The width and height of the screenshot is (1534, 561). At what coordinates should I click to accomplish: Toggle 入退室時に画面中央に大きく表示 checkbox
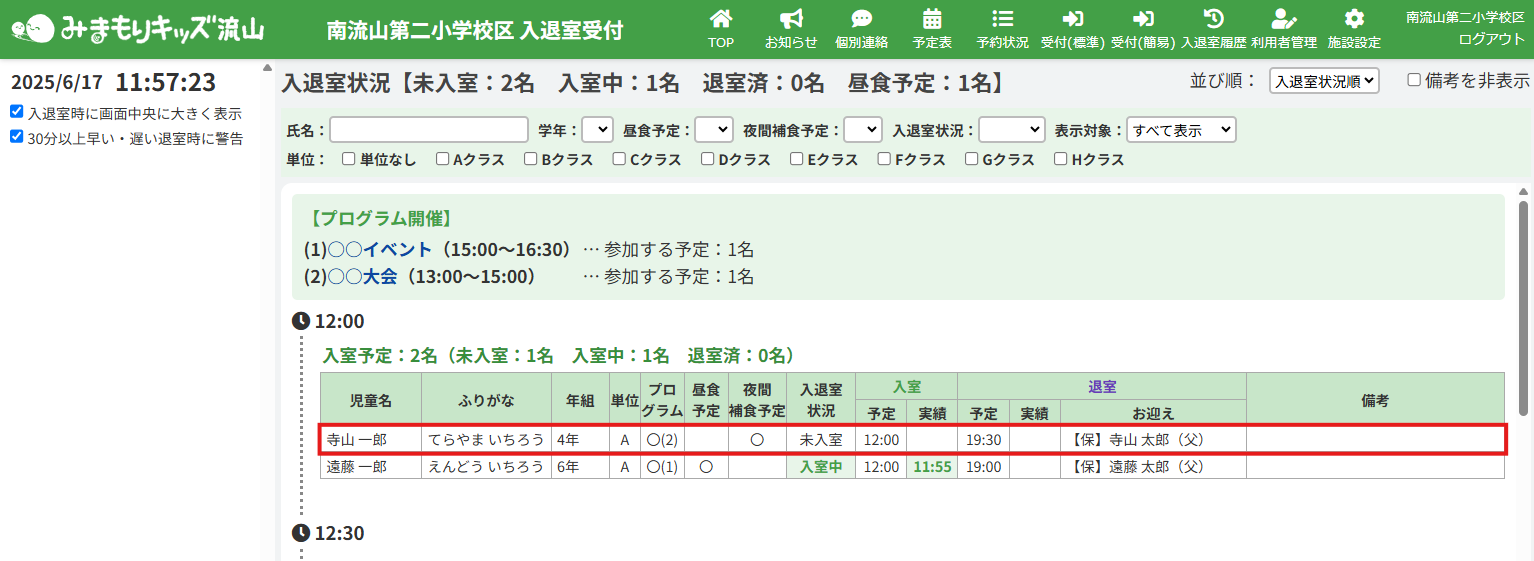pyautogui.click(x=17, y=112)
